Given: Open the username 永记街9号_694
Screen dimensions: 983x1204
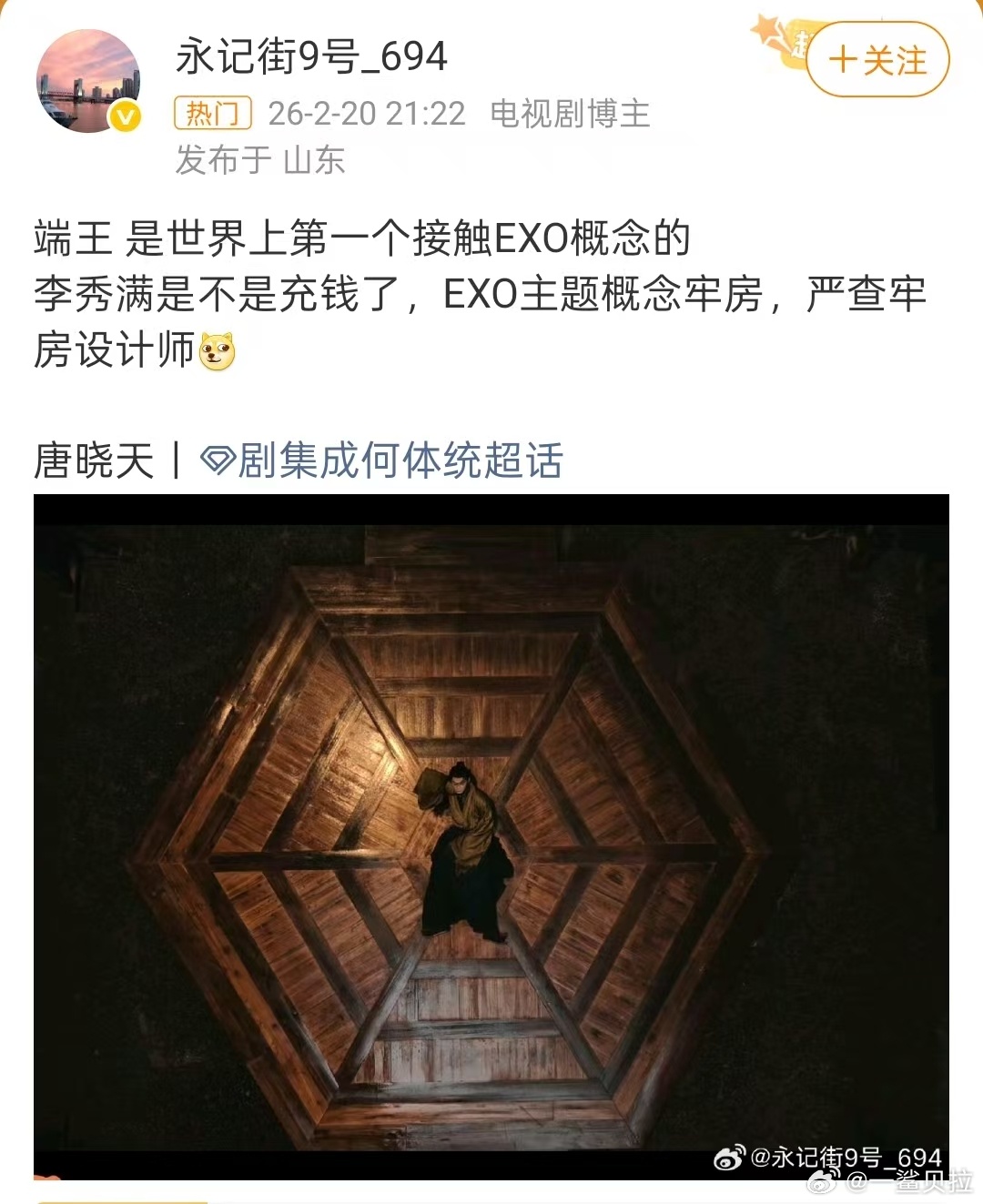Looking at the screenshot, I should pos(311,56).
